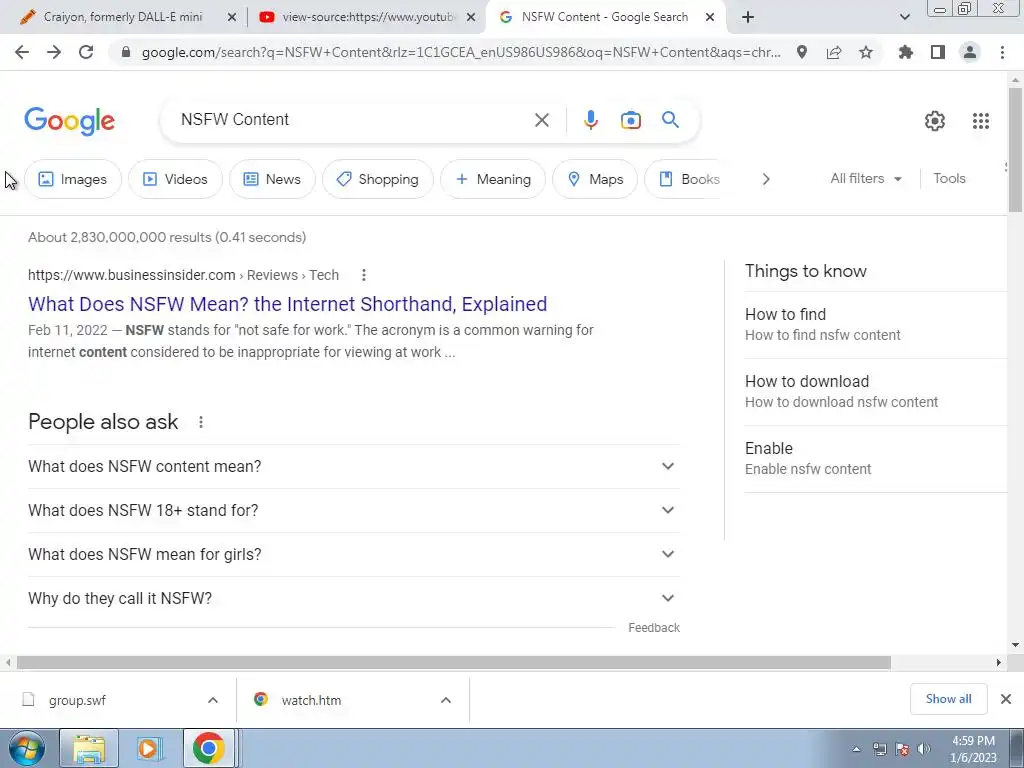
Task: Open a new browser tab
Action: click(x=748, y=17)
